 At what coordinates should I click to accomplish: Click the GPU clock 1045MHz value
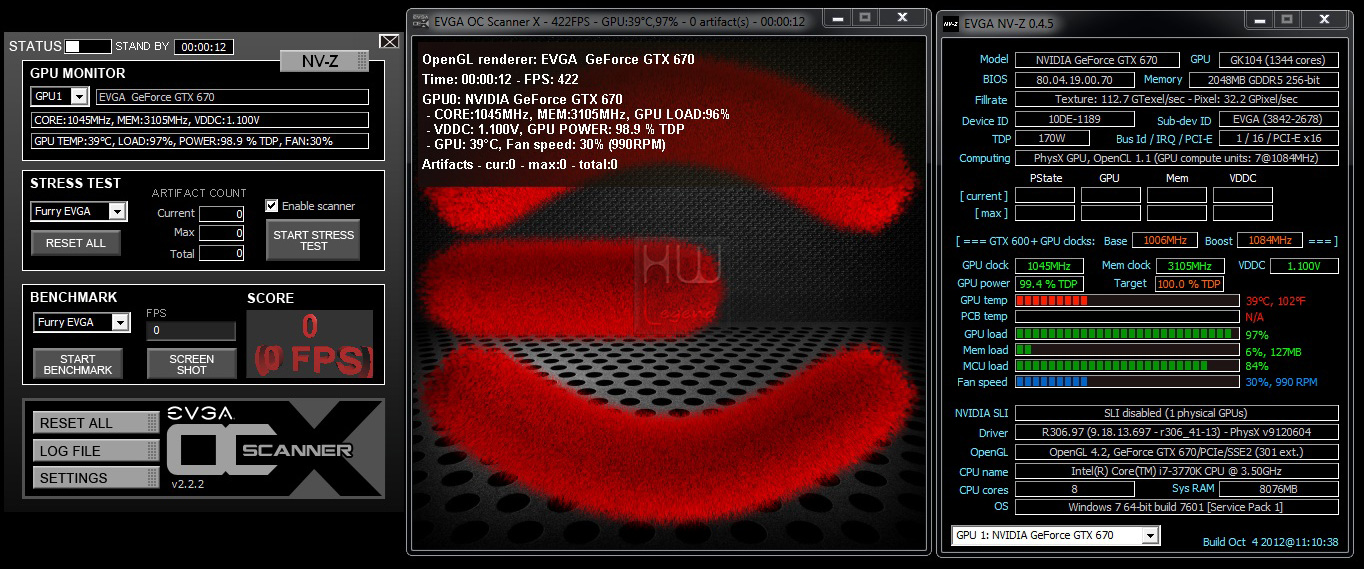[1049, 266]
